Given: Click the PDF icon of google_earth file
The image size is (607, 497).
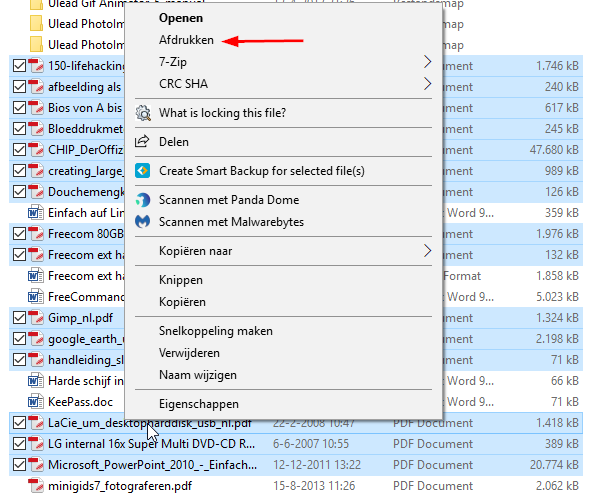Looking at the screenshot, I should (x=36, y=339).
